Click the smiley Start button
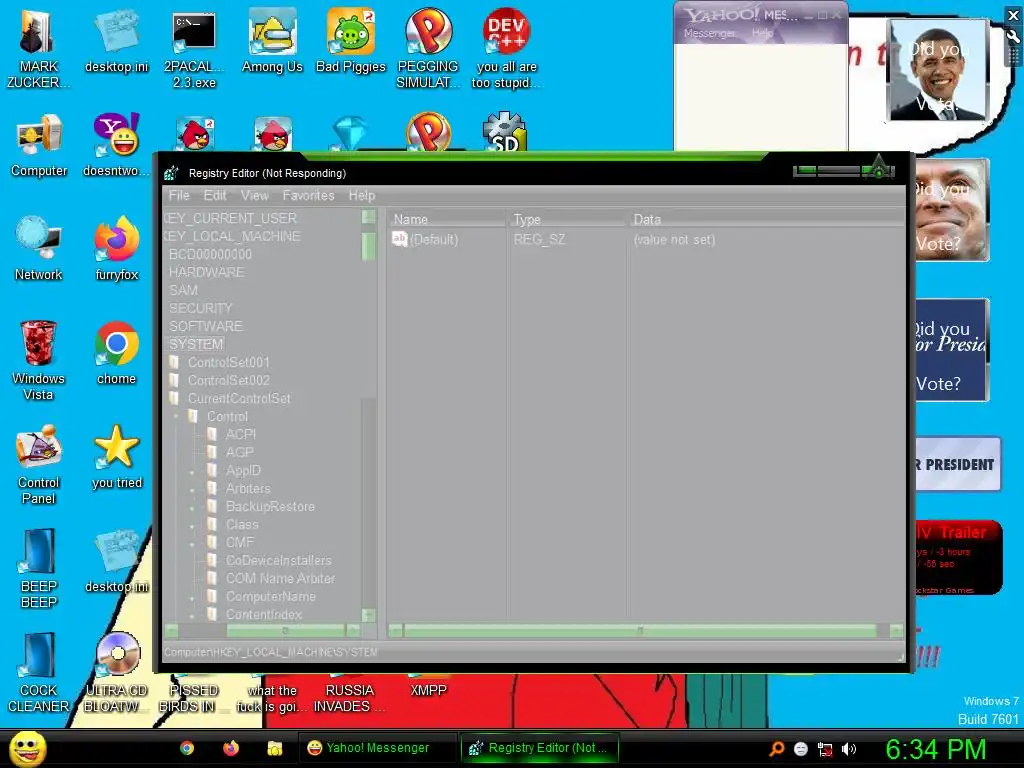This screenshot has height=768, width=1024. [28, 748]
